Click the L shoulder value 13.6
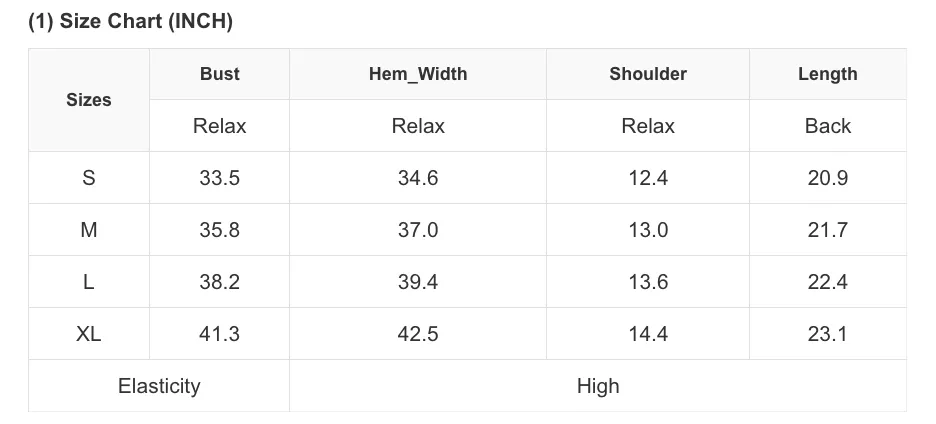936x424 pixels. click(x=648, y=282)
